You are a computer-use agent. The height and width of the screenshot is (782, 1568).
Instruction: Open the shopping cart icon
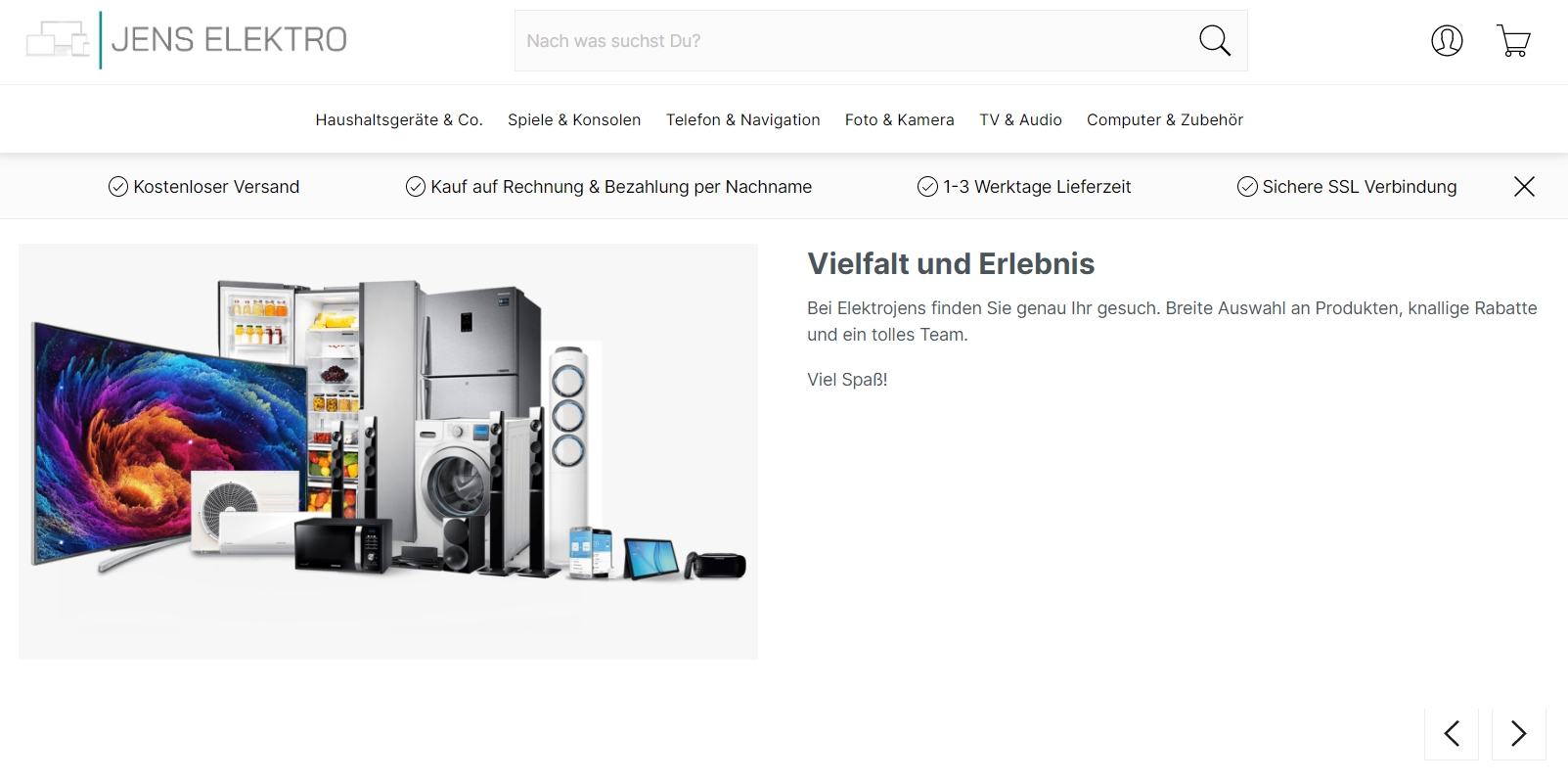point(1513,41)
